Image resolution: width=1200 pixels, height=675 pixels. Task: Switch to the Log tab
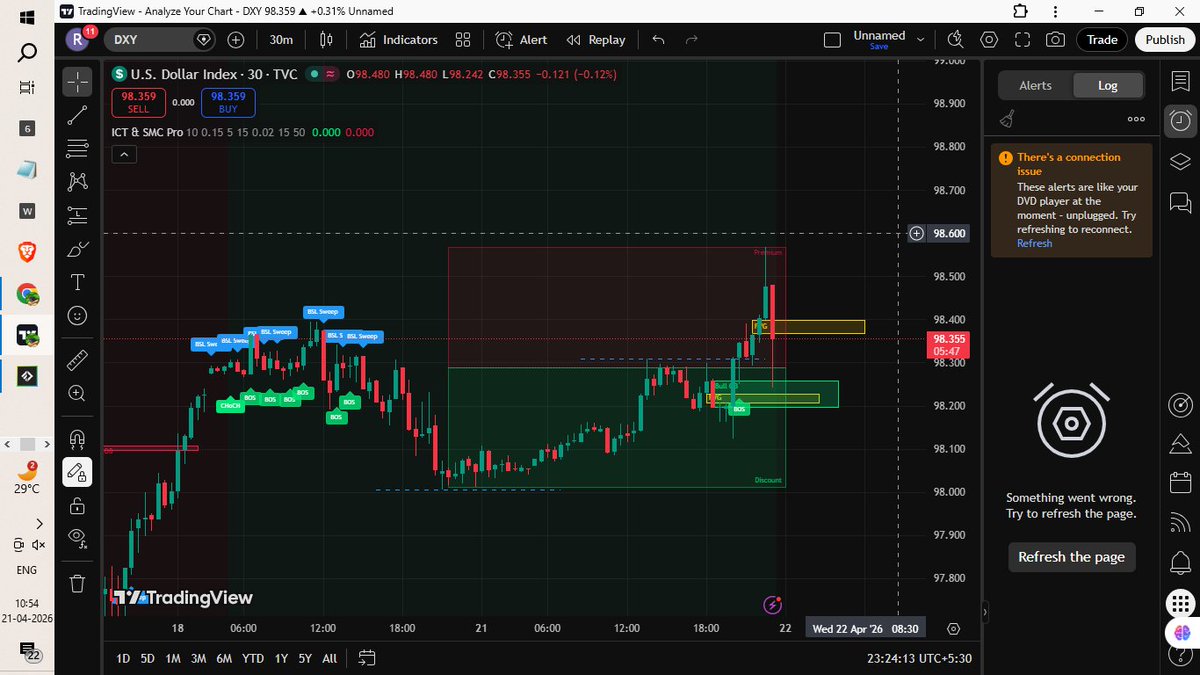(x=1108, y=85)
